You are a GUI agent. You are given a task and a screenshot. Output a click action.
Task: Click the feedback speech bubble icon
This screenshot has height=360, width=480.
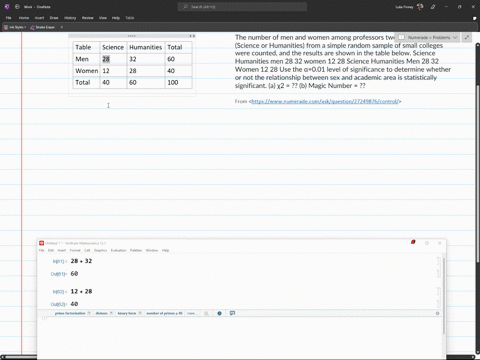pyautogui.click(x=232, y=313)
